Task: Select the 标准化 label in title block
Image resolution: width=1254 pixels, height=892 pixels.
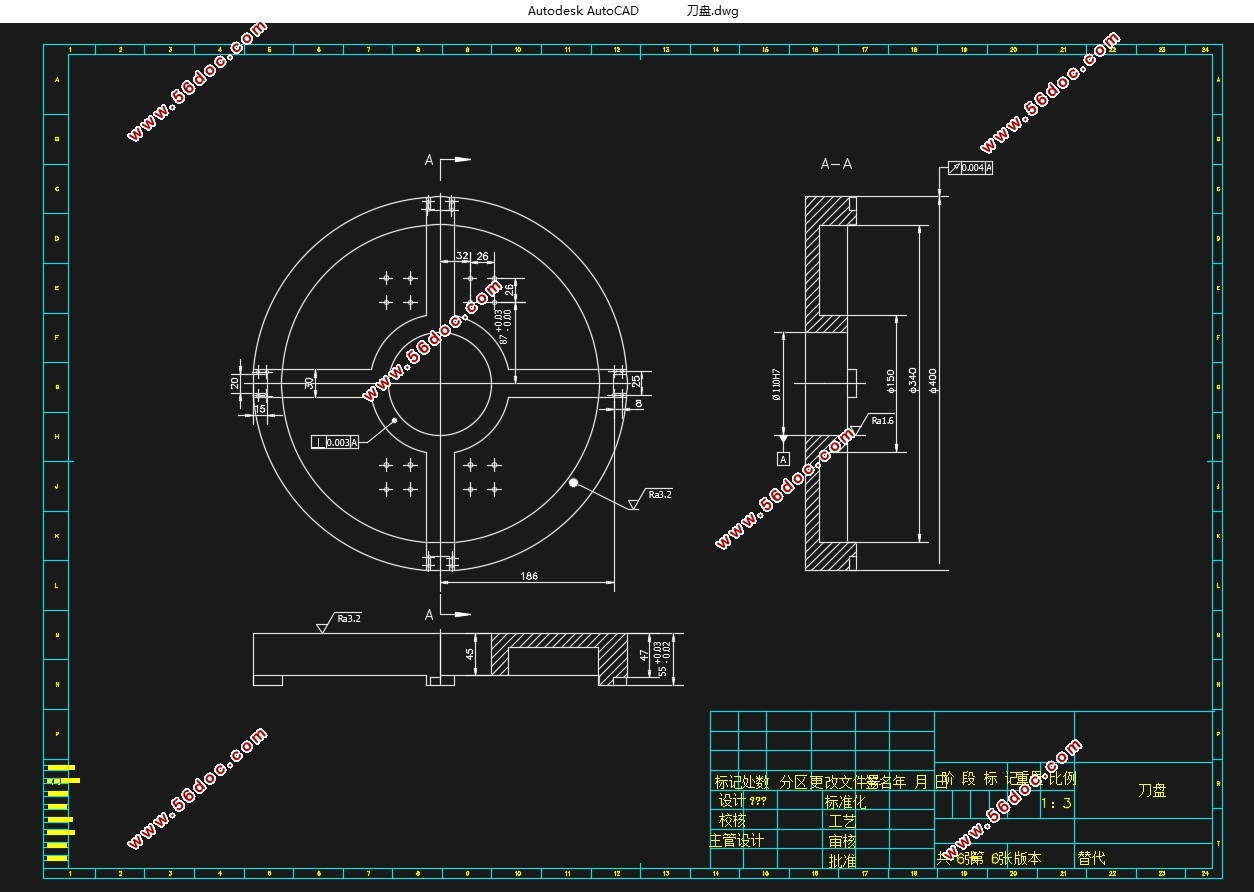Action: pos(845,802)
